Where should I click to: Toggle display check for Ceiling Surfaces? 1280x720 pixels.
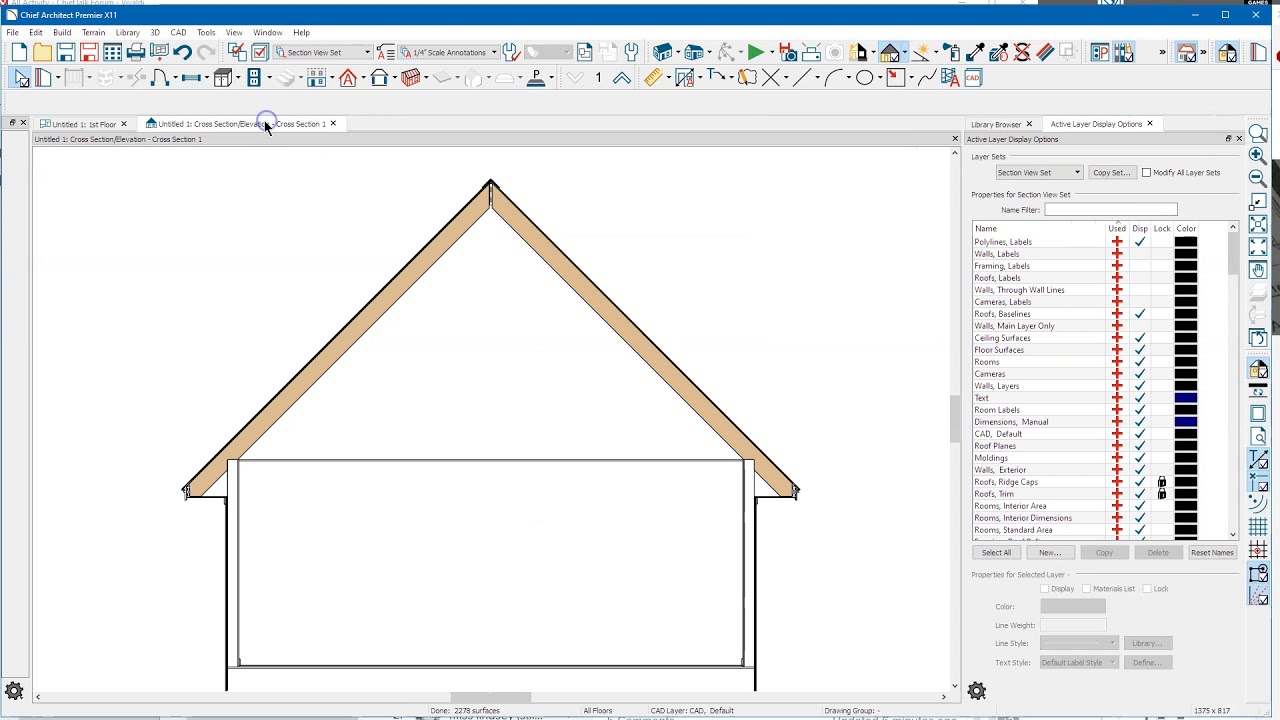coord(1139,338)
